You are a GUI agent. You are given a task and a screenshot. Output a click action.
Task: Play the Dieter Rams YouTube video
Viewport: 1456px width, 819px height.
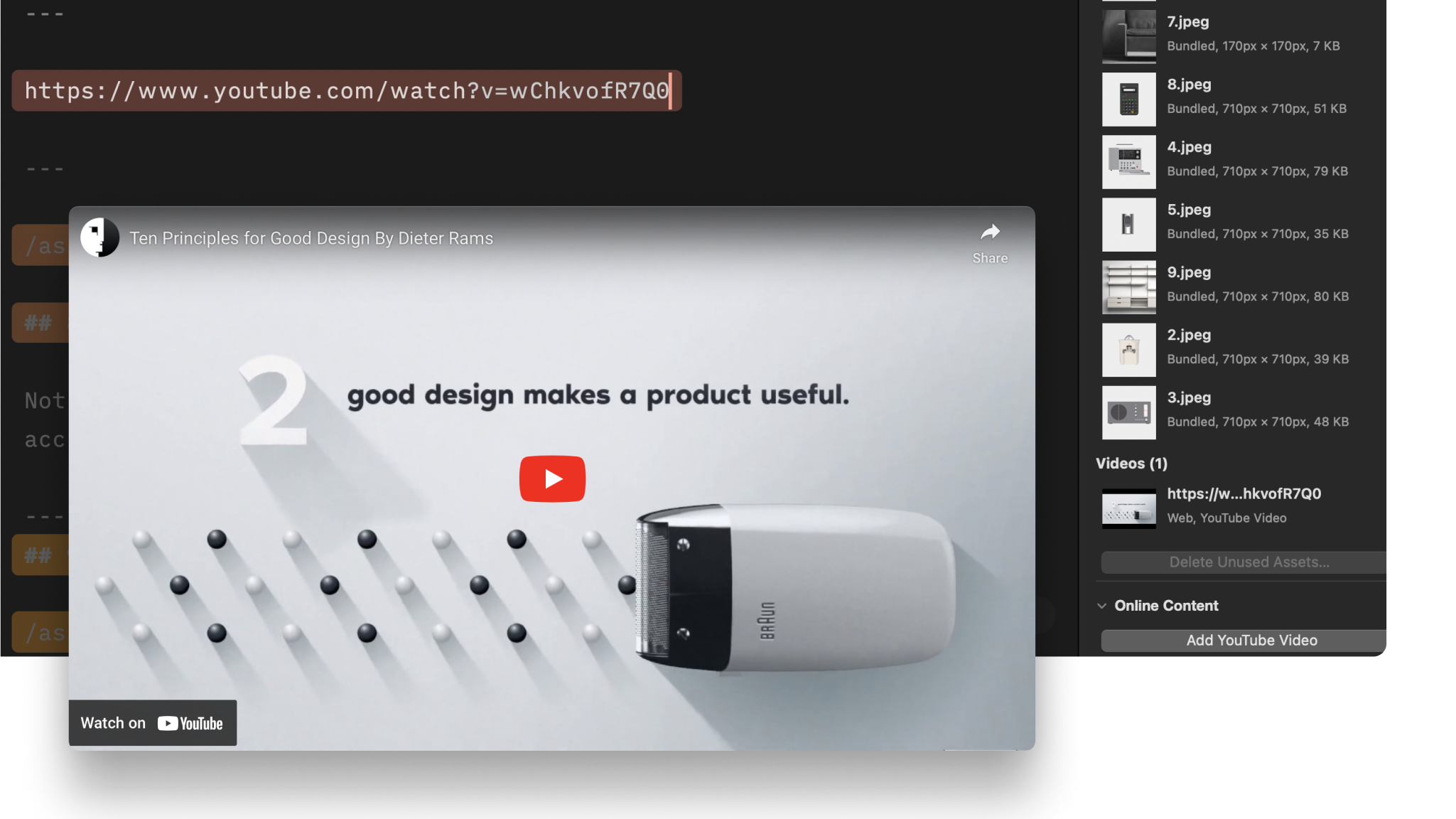click(x=552, y=478)
